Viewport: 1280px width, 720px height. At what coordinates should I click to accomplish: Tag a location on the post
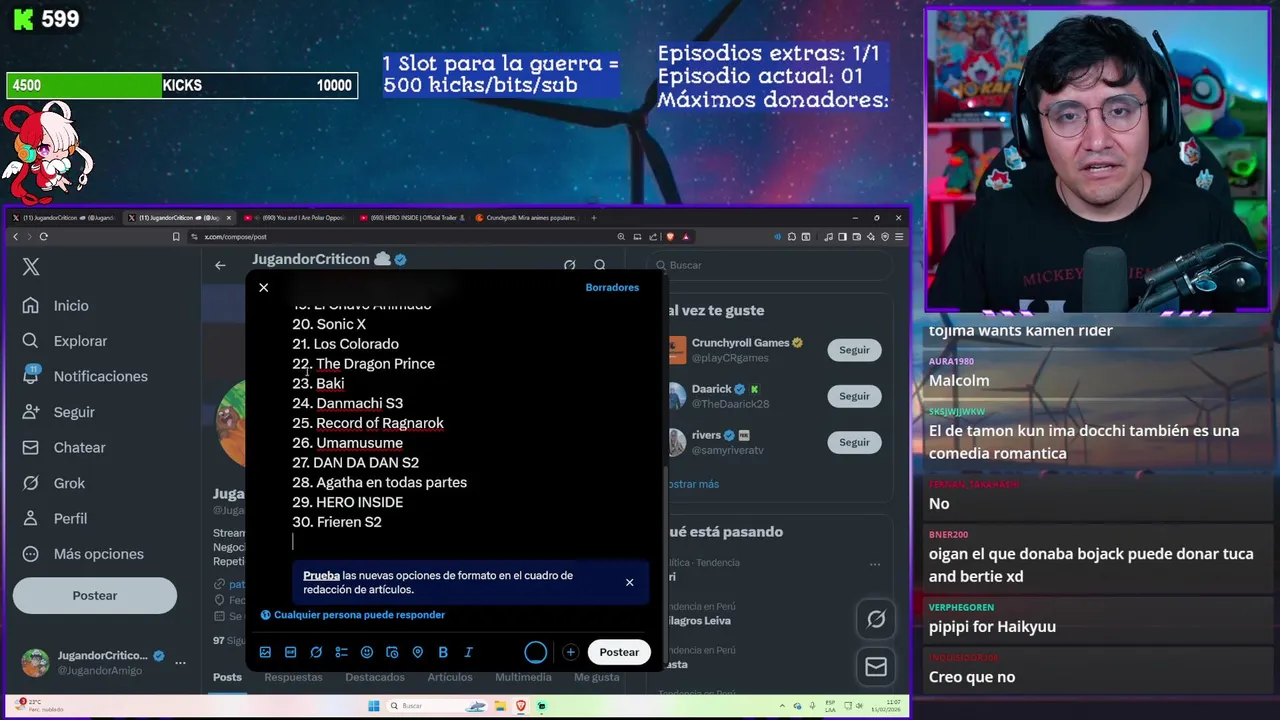pyautogui.click(x=417, y=652)
